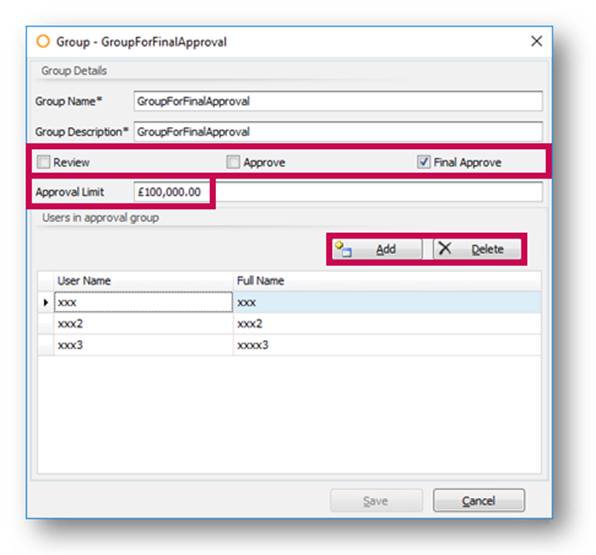Close the GroupForFinalApproval dialog window
The image size is (596, 555).
coord(536,41)
